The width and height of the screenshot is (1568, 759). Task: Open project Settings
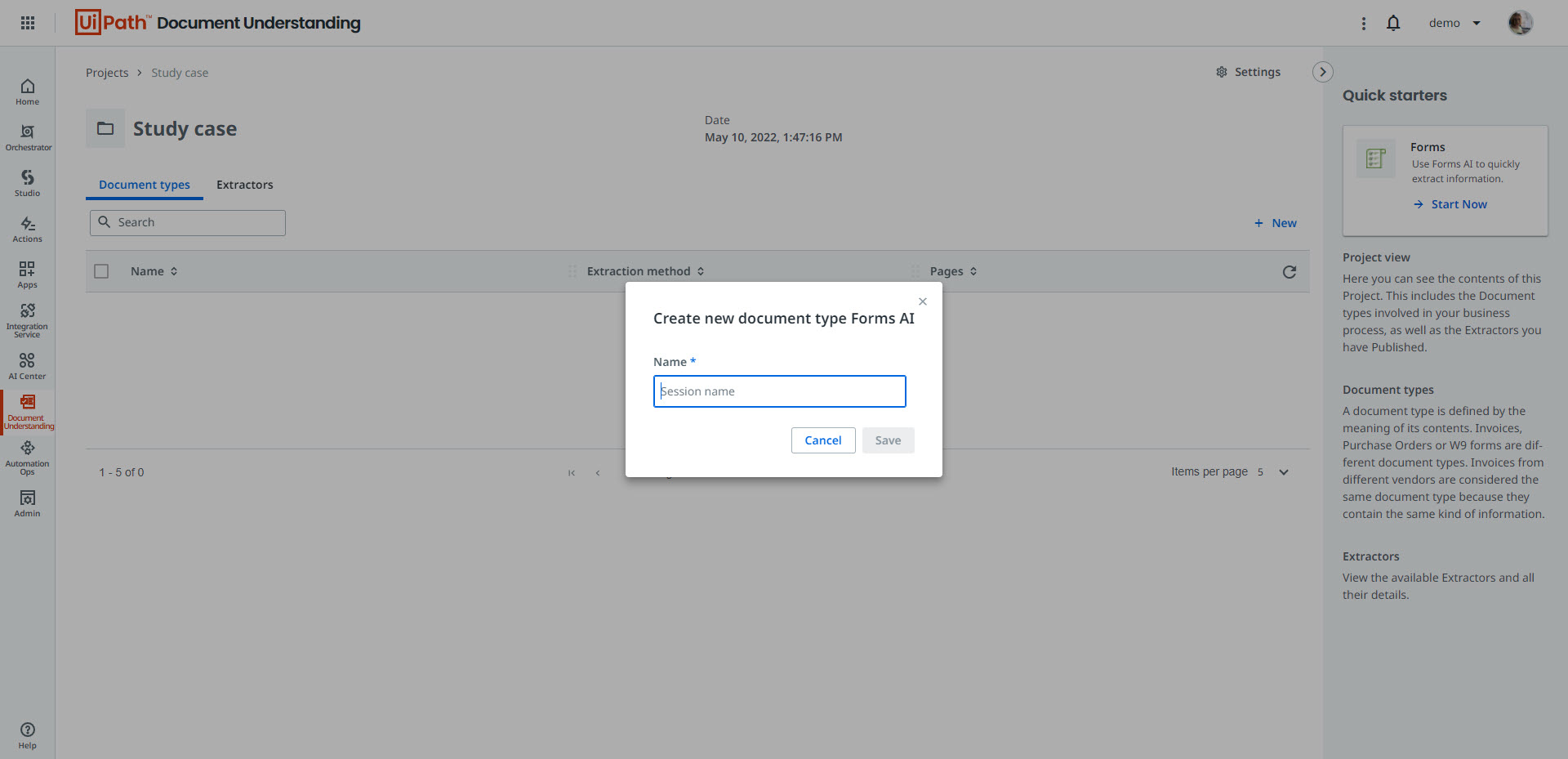(1248, 72)
